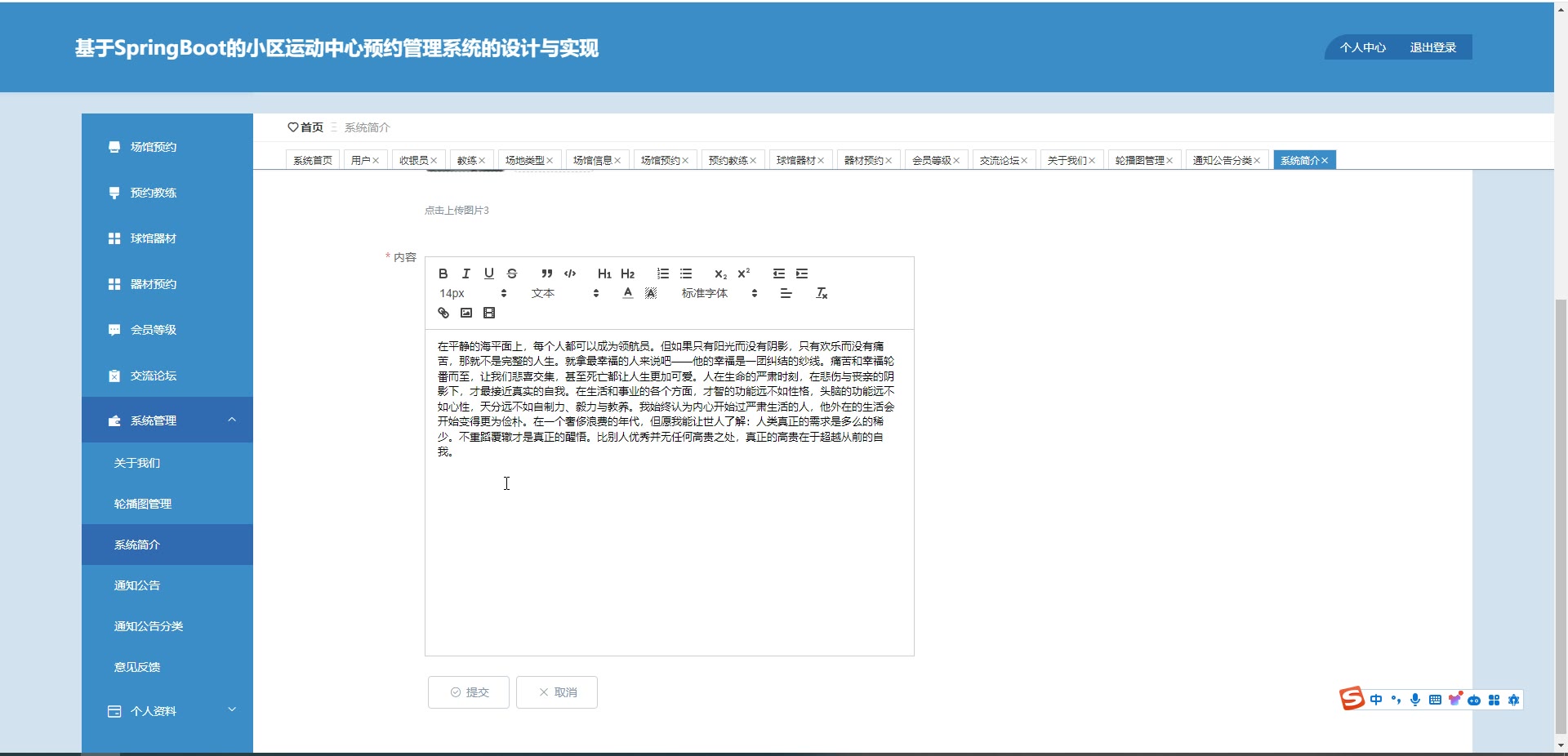Select 关于我们 submenu item
Image resolution: width=1568 pixels, height=756 pixels.
pyautogui.click(x=167, y=463)
